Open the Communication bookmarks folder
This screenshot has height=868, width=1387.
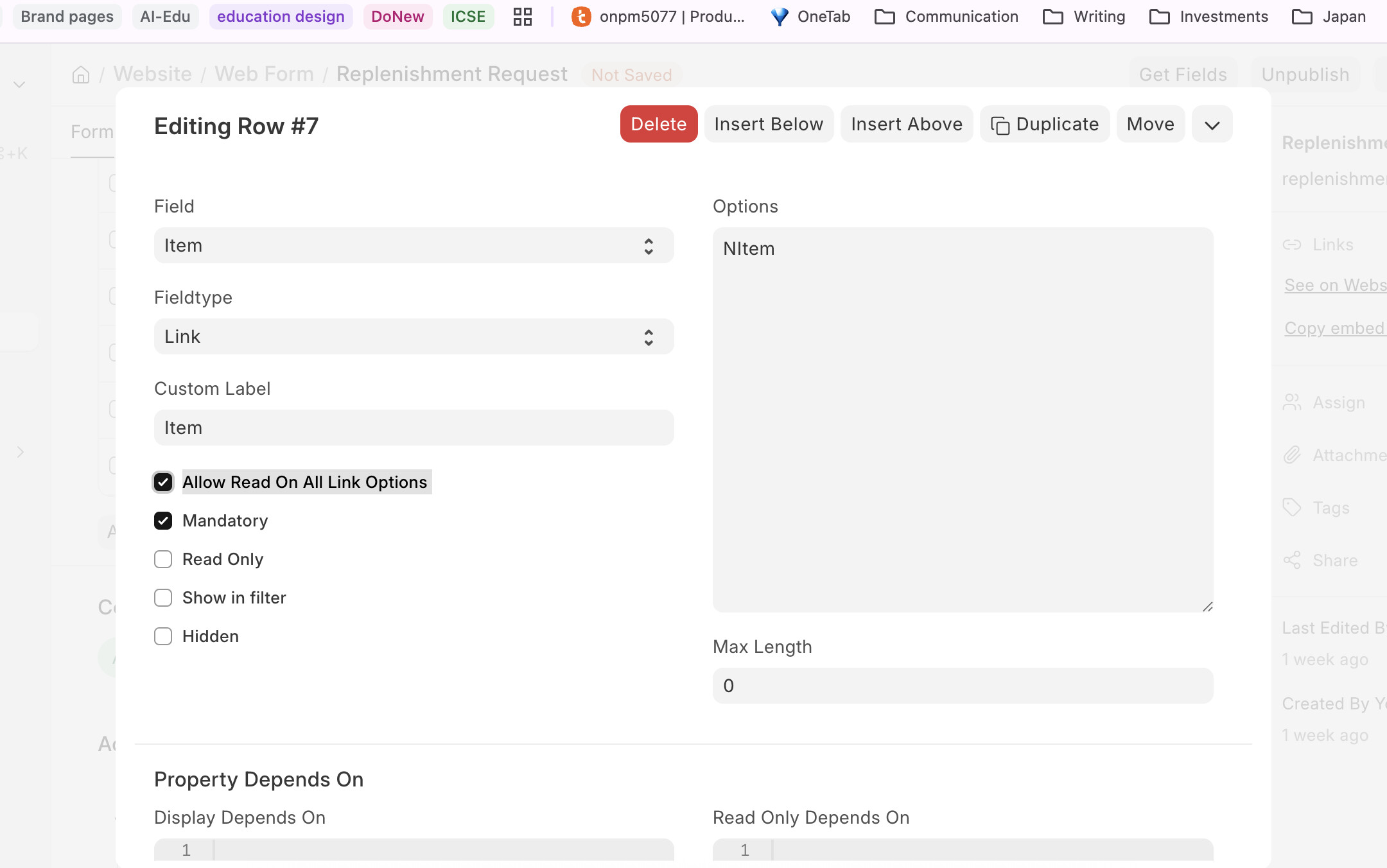(946, 17)
